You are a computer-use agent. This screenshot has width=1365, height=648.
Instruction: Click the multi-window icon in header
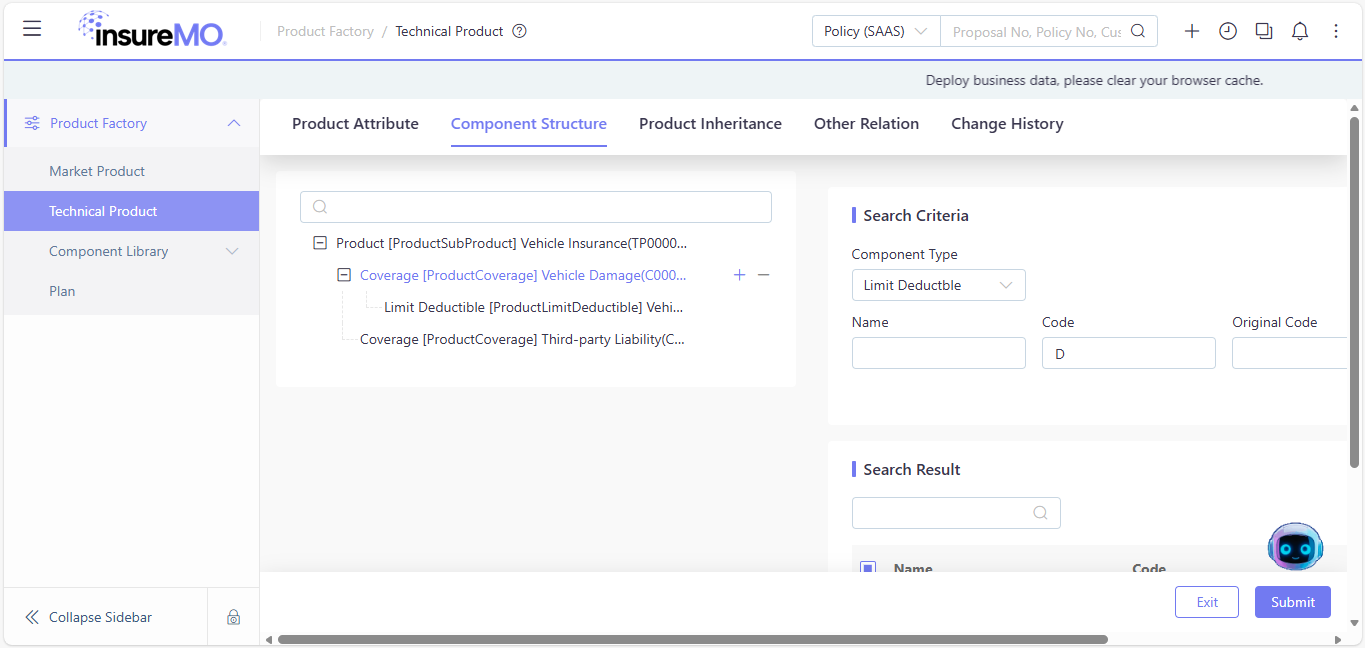[1264, 31]
